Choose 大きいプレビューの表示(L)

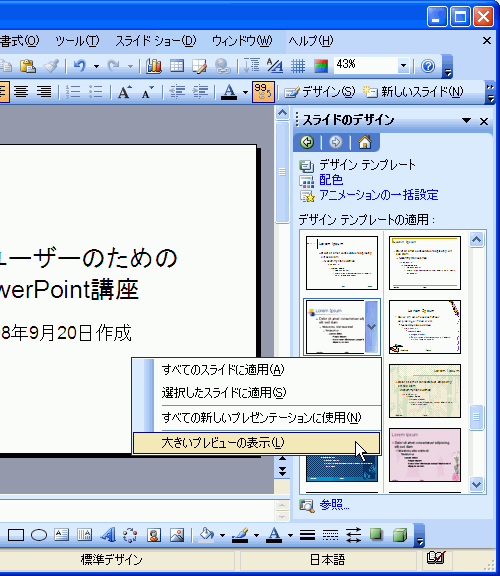click(x=256, y=443)
